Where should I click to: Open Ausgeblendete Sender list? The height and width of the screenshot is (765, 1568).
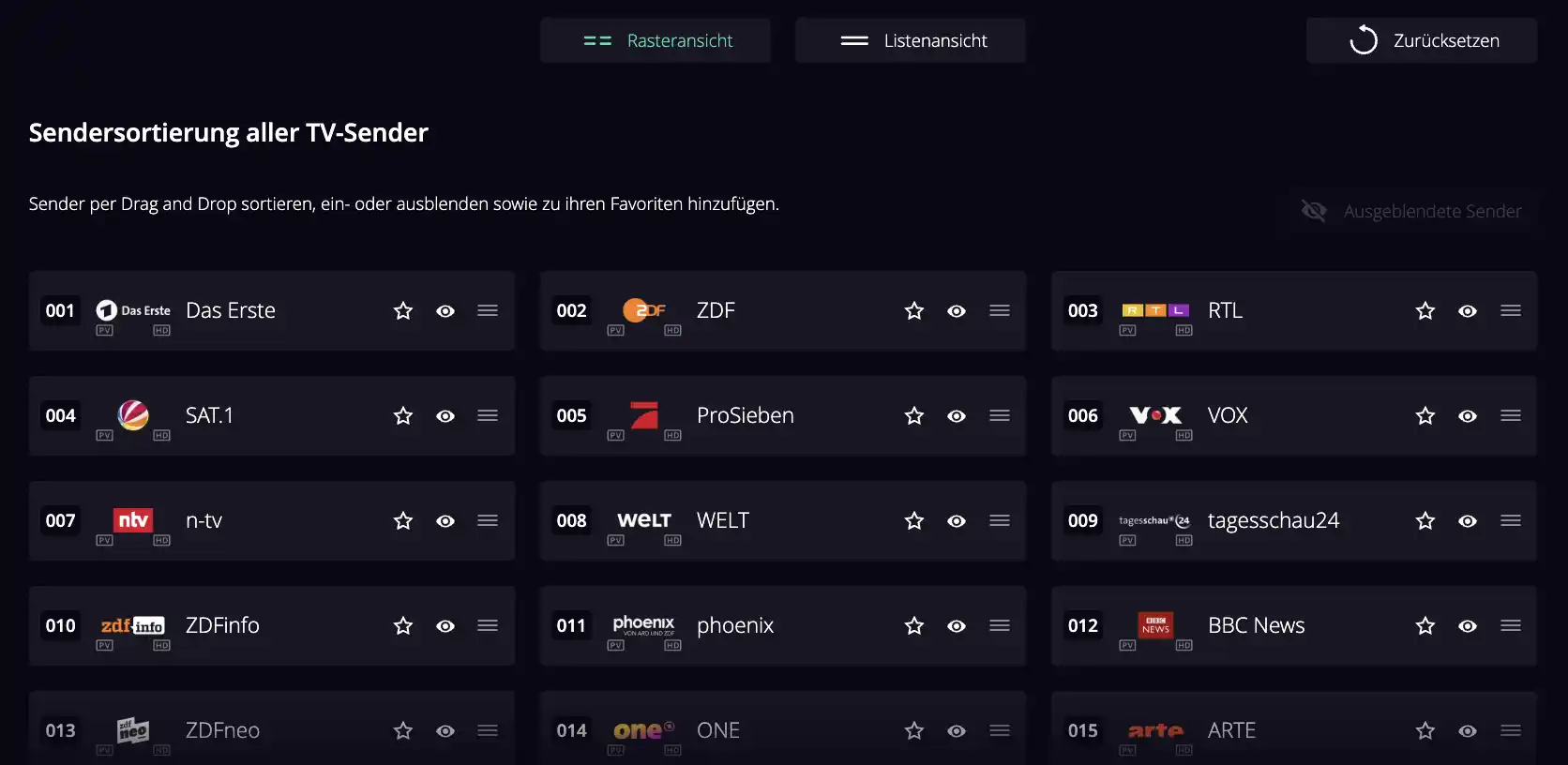[x=1411, y=211]
